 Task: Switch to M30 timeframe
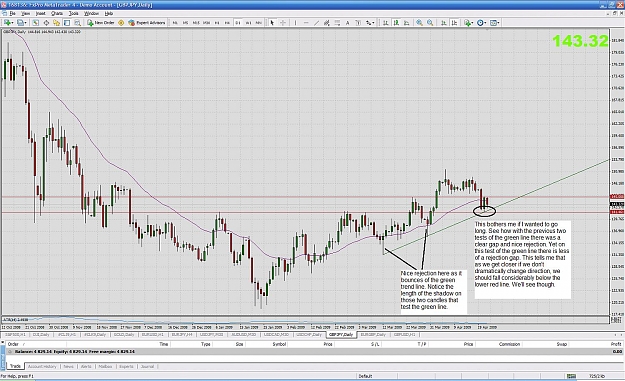(206, 23)
